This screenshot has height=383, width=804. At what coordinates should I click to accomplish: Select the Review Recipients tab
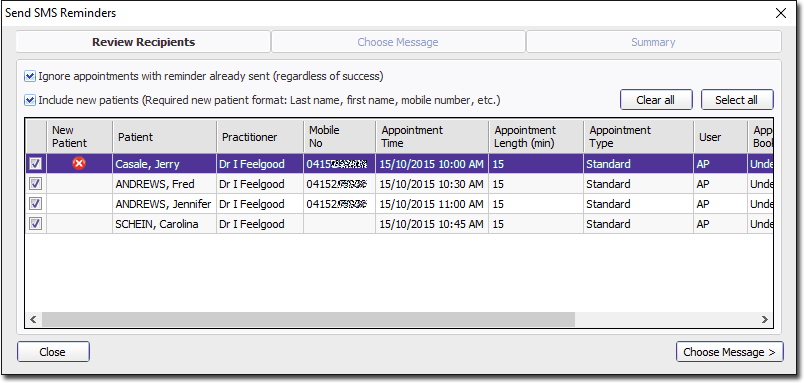[x=144, y=42]
